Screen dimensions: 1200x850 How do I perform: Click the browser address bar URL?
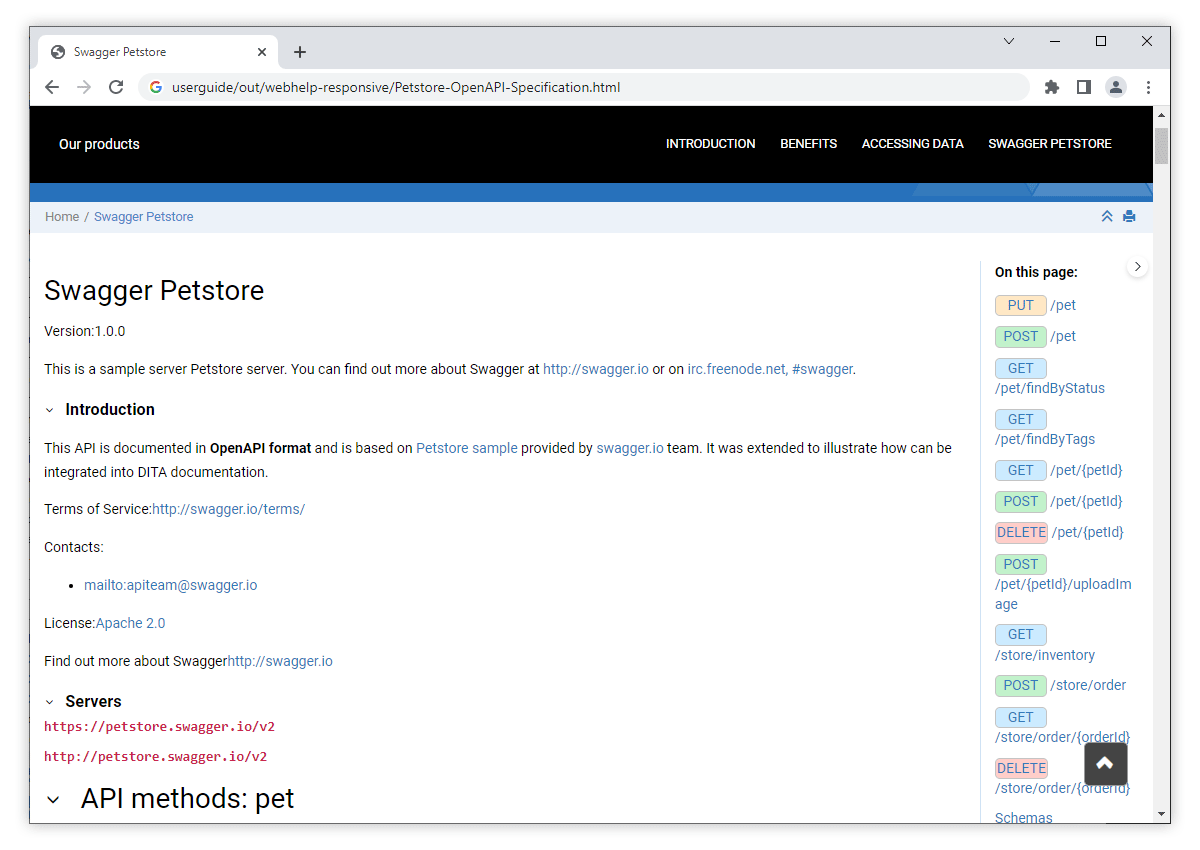396,87
